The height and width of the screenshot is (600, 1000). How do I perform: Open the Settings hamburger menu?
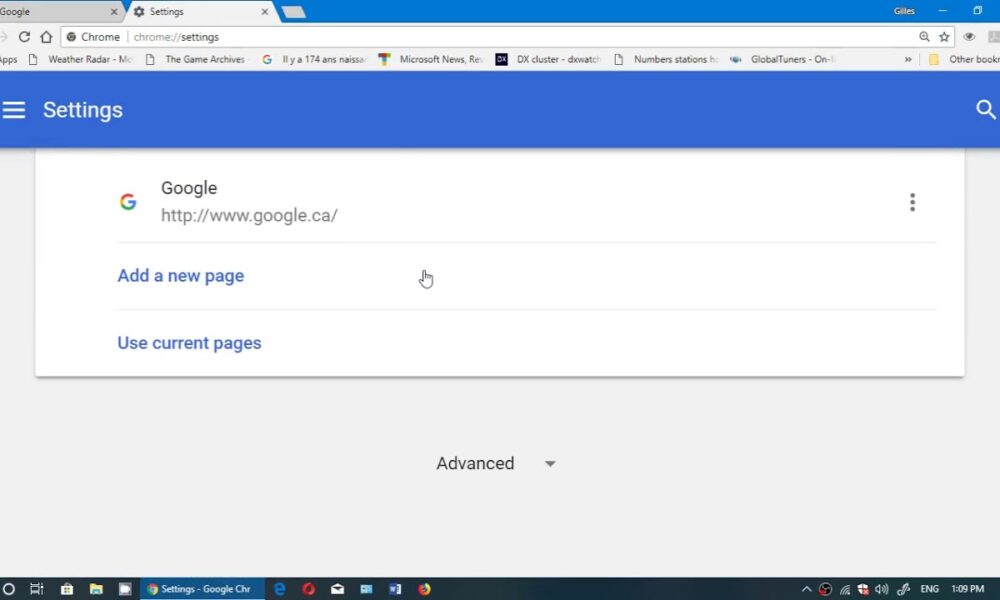[14, 110]
